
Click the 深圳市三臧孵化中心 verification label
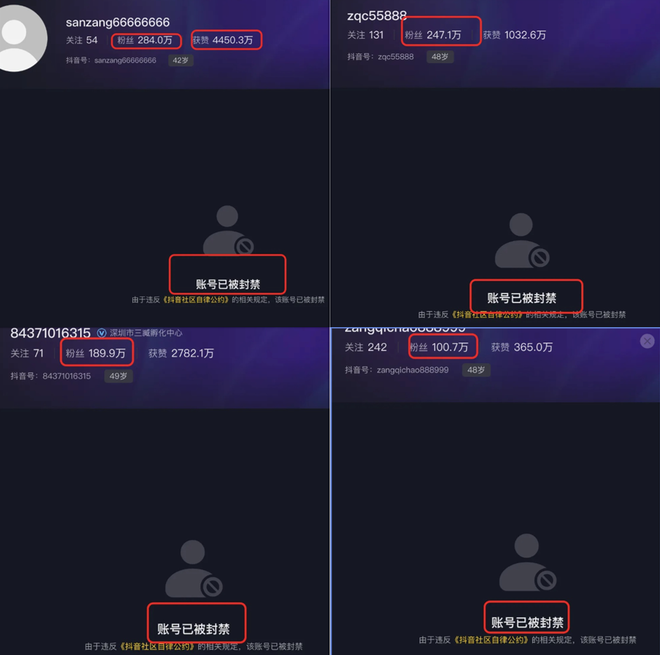coord(146,333)
